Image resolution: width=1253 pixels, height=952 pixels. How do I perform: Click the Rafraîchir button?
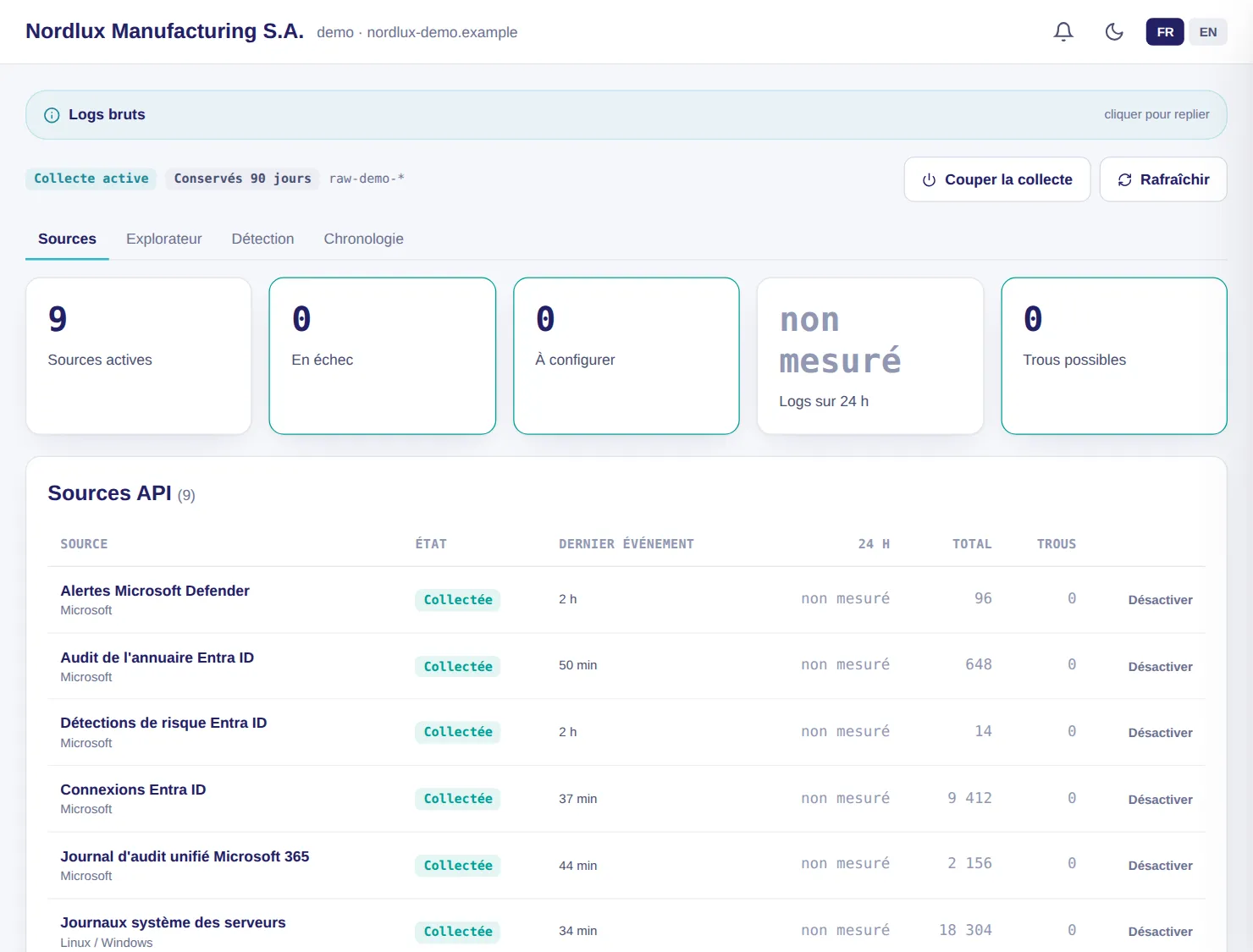click(x=1163, y=179)
